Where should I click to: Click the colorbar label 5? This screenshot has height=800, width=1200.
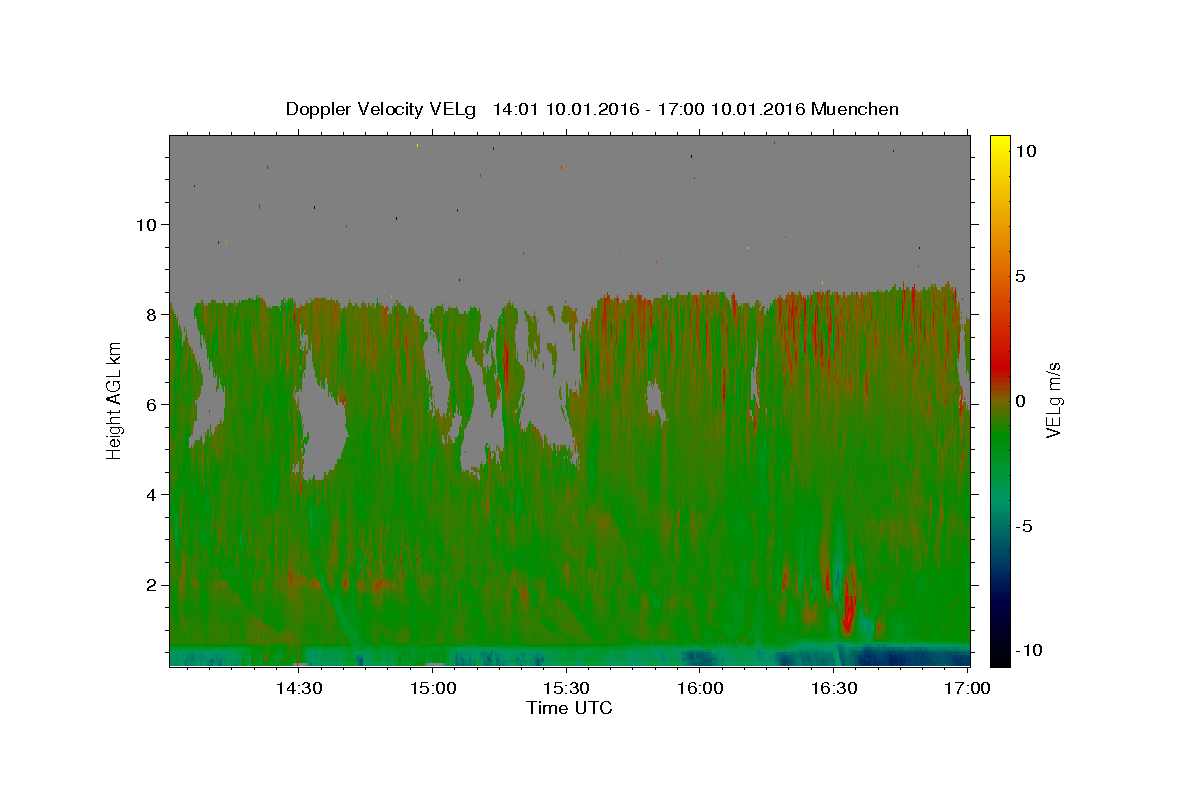(1022, 276)
